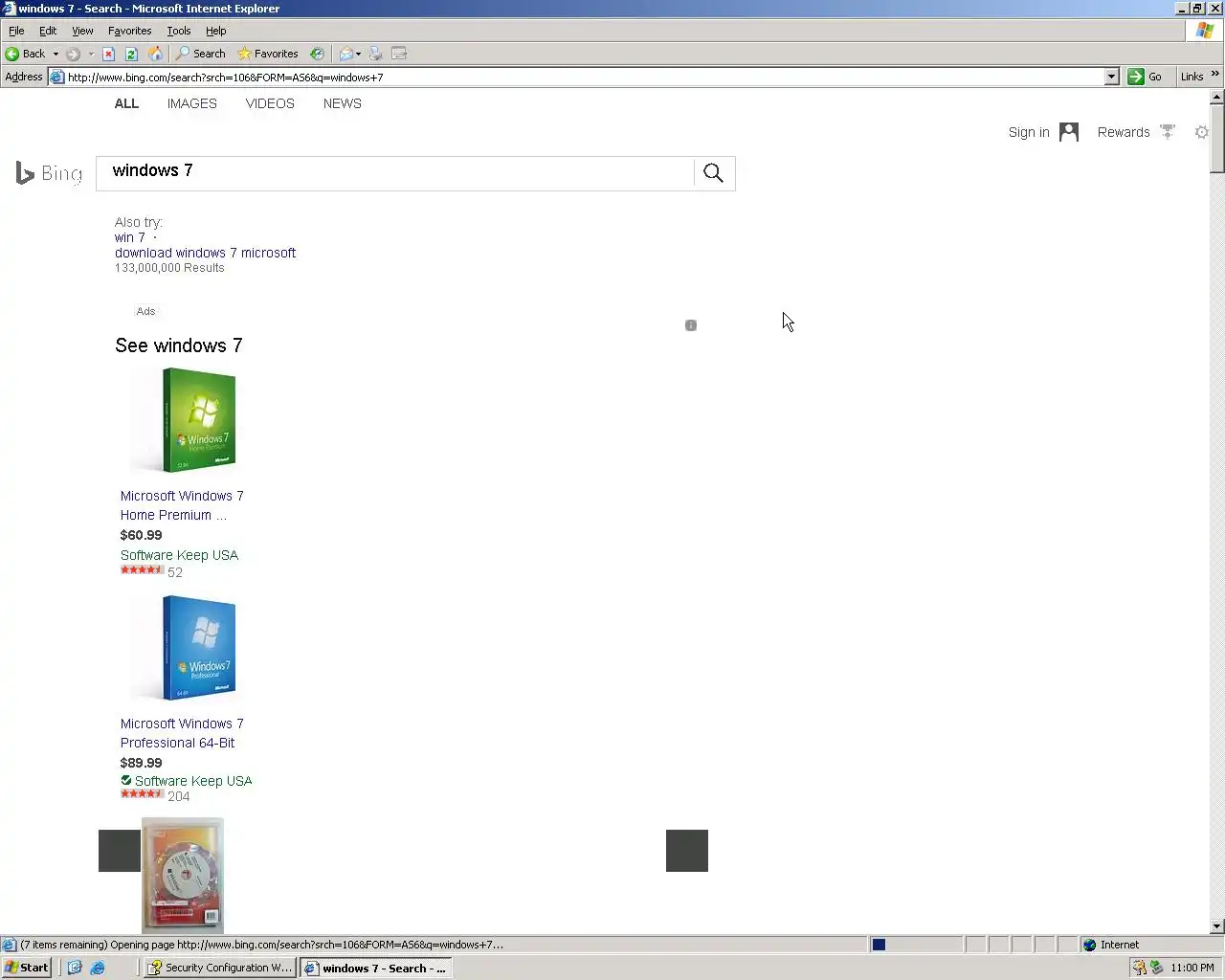Click the Bing search text box
This screenshot has width=1225, height=980.
395,173
